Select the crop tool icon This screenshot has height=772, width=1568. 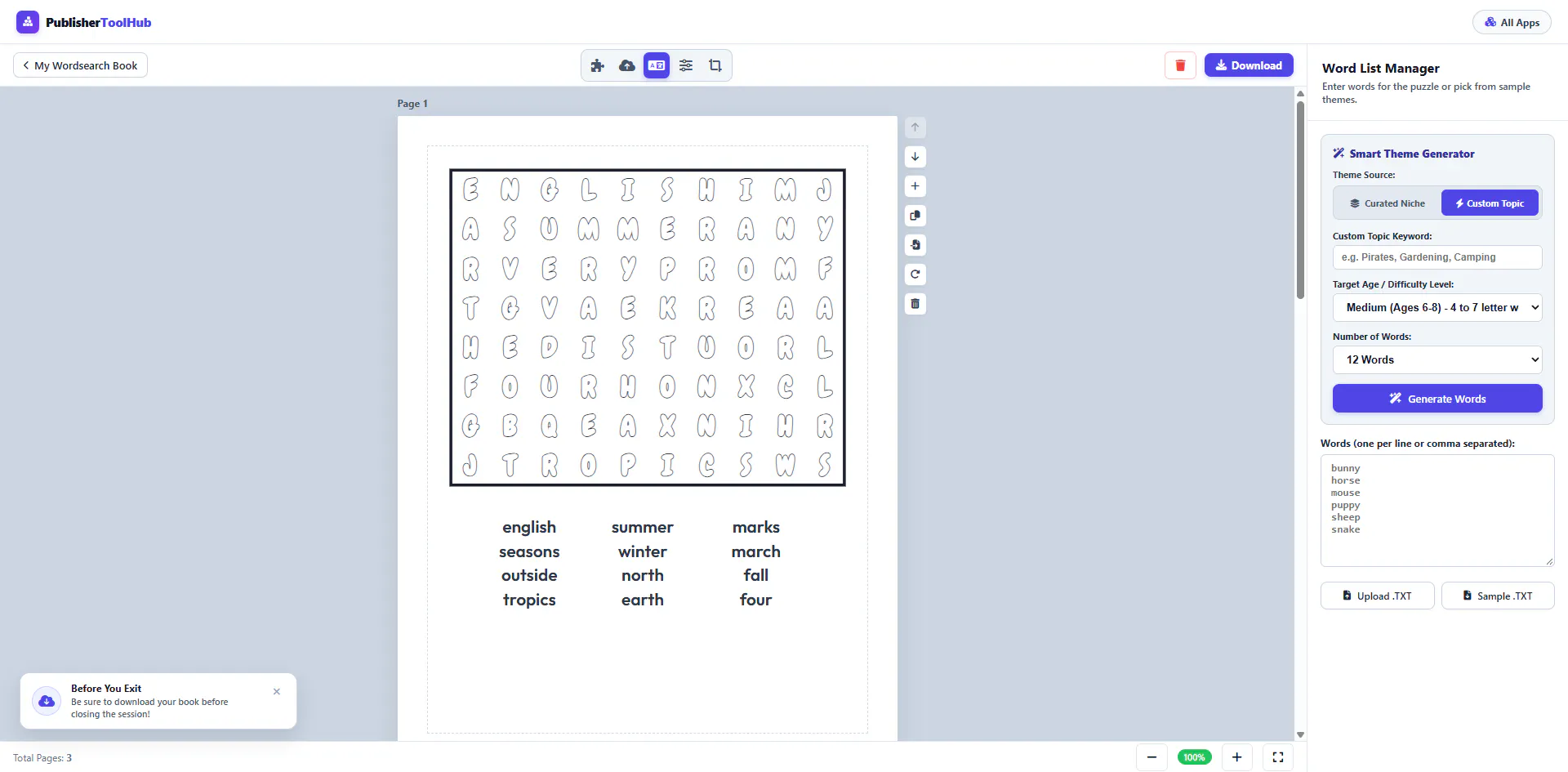pyautogui.click(x=715, y=65)
